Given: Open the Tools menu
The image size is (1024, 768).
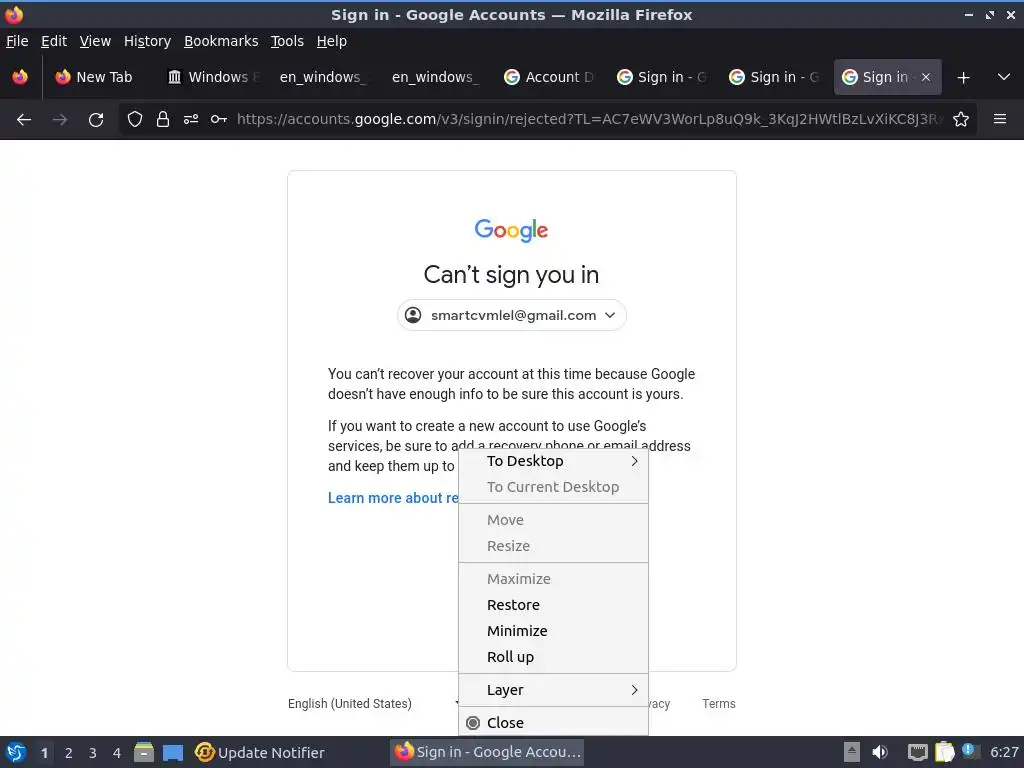Looking at the screenshot, I should [x=287, y=41].
